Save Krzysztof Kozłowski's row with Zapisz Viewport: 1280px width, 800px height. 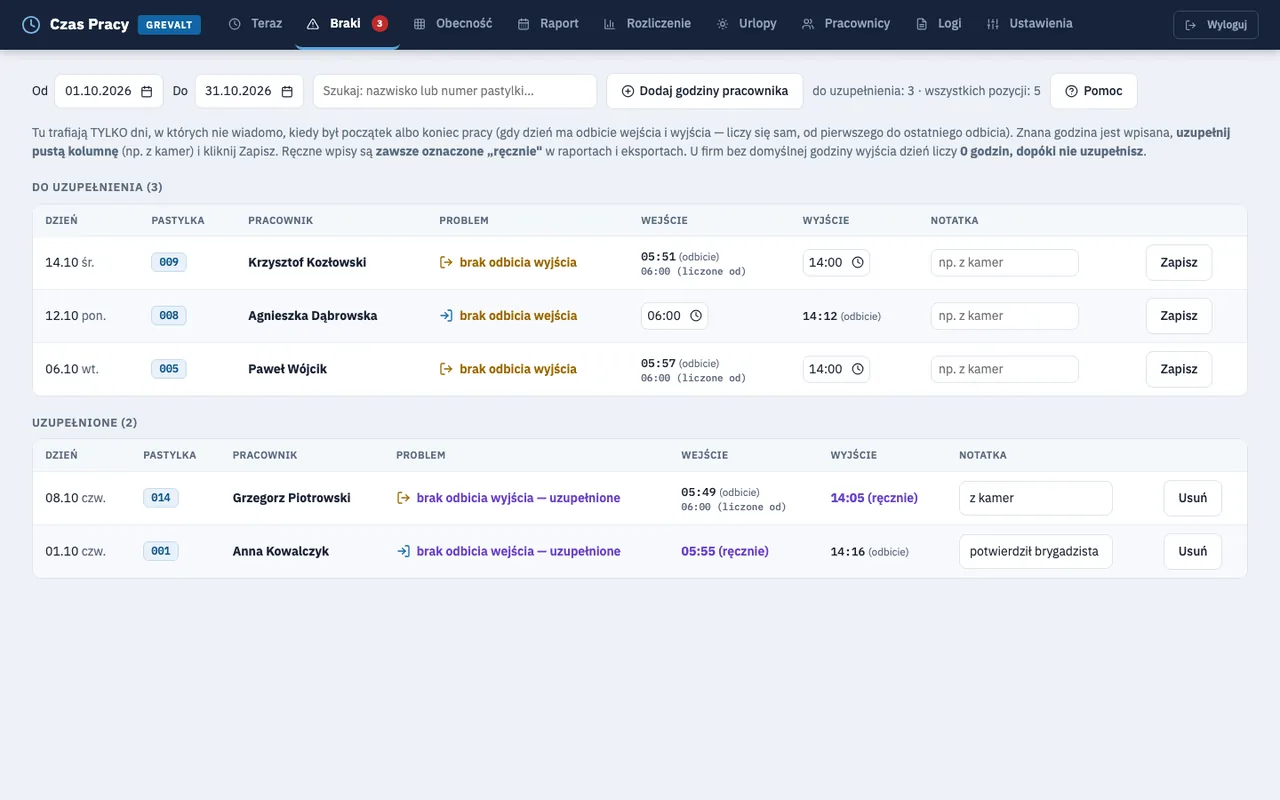pyautogui.click(x=1179, y=263)
